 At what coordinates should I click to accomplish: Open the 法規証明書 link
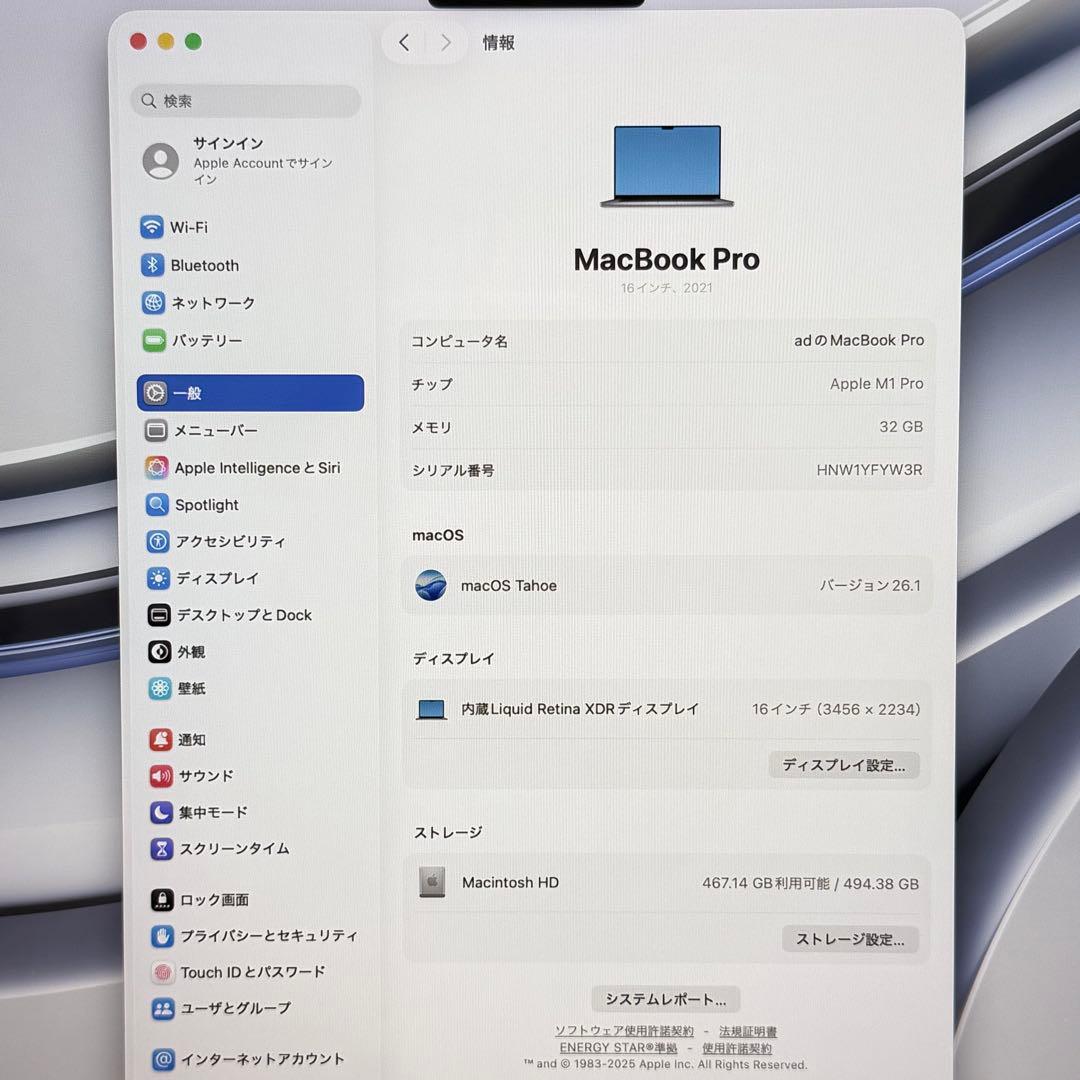(748, 1032)
